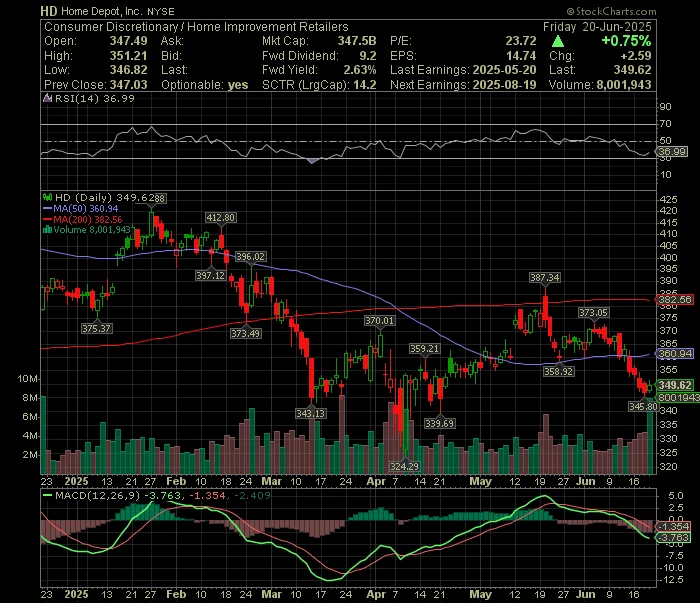Viewport: 700px width, 603px height.
Task: Click the Open value 347.49
Action: (129, 41)
